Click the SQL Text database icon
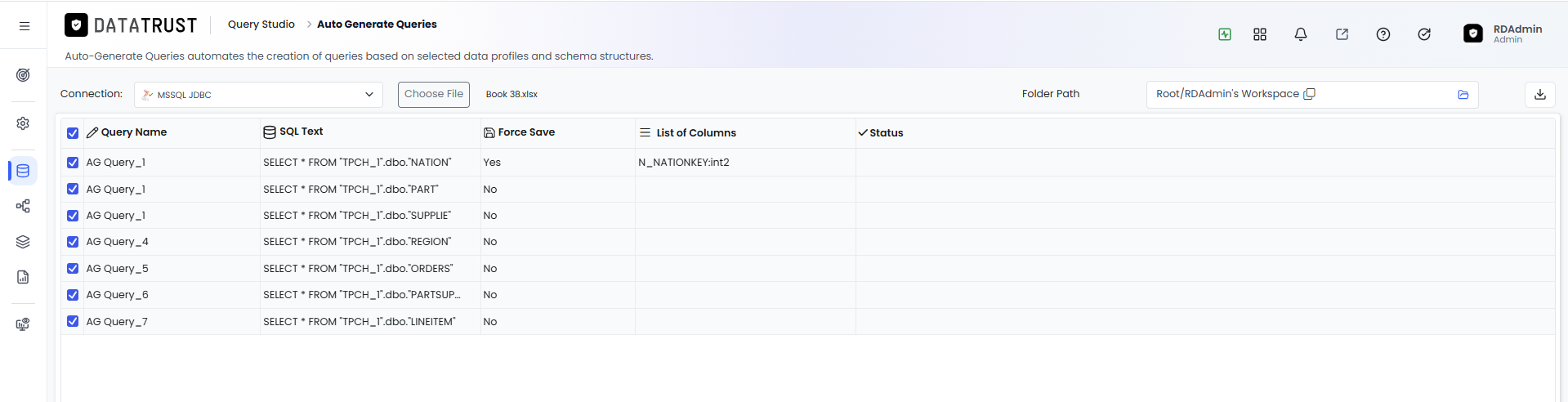 [x=270, y=132]
